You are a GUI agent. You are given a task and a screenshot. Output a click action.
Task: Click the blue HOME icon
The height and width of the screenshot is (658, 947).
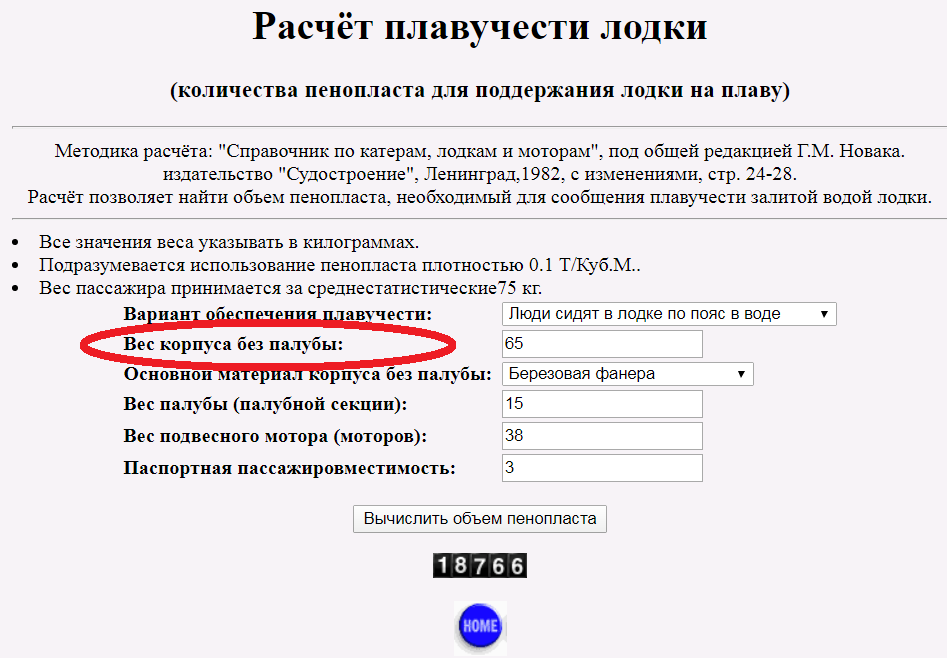pyautogui.click(x=480, y=626)
